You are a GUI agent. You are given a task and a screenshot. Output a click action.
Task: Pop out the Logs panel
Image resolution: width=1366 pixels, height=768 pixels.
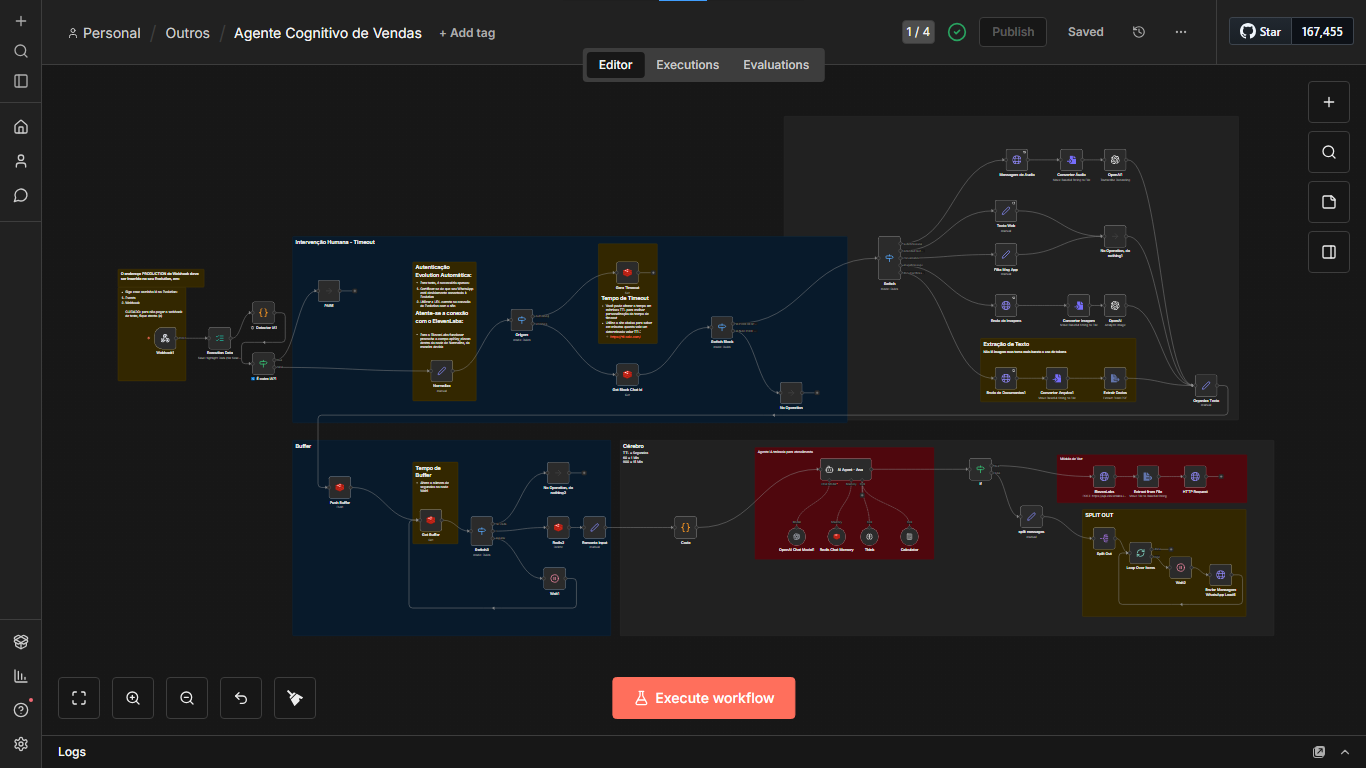[x=1319, y=752]
